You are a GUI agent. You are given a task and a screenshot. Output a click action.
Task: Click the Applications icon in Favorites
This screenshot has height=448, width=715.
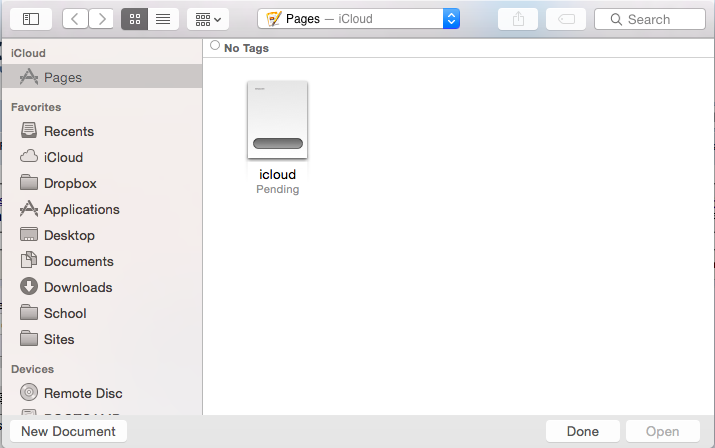[29, 208]
